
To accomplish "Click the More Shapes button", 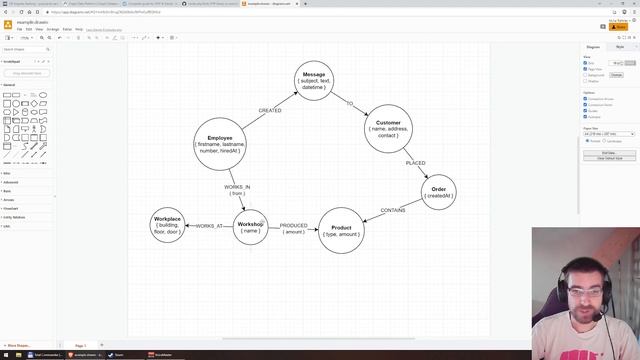I will [17, 346].
